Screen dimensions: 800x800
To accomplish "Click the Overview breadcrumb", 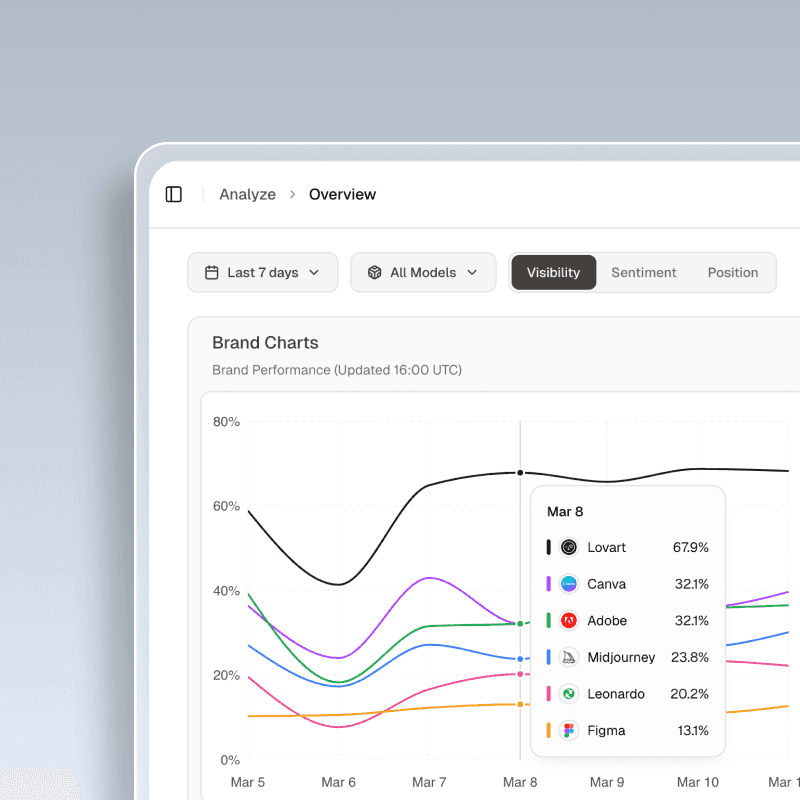I will tap(342, 194).
